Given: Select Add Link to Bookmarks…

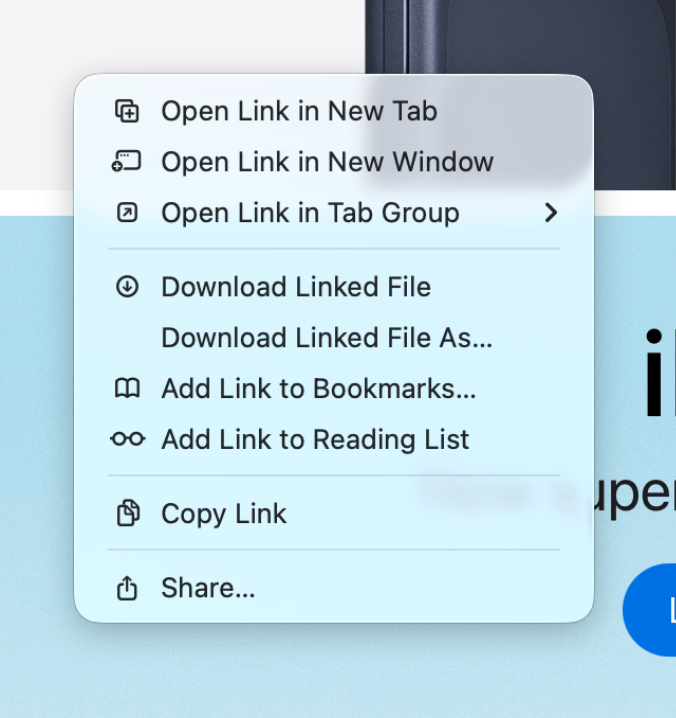Looking at the screenshot, I should [334, 388].
